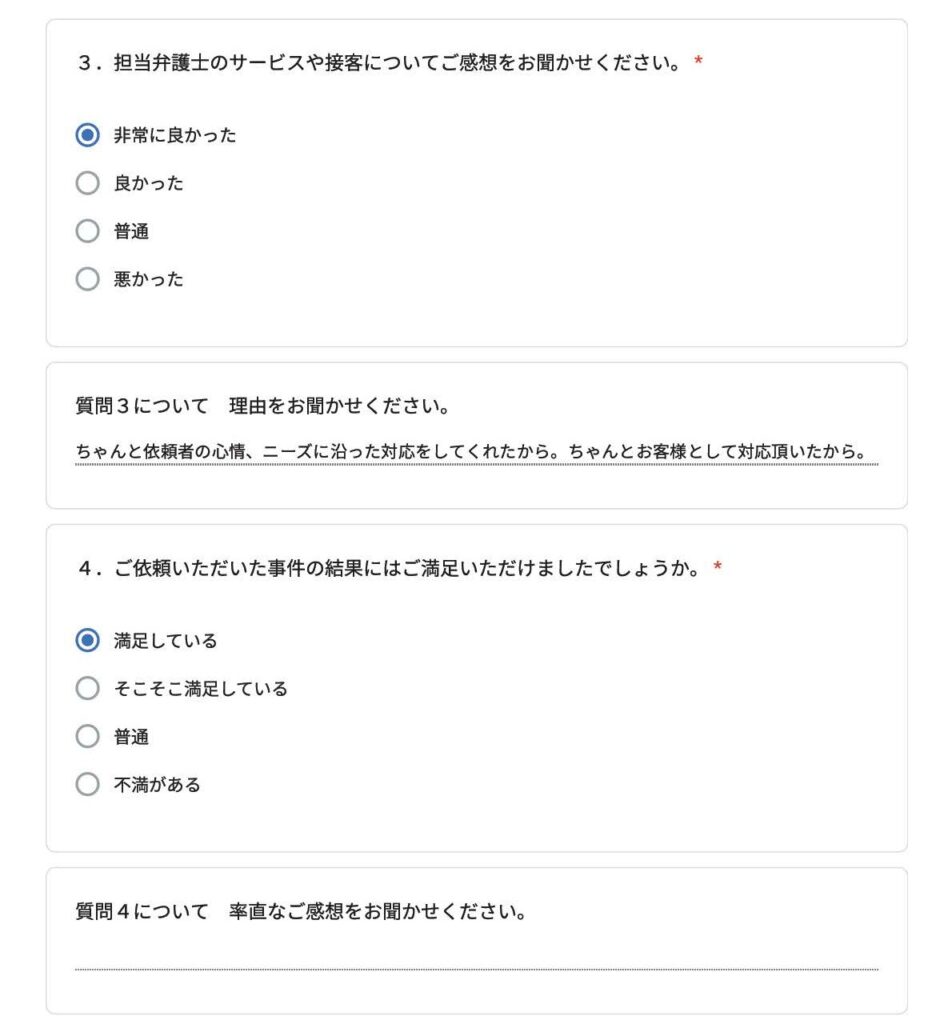The height and width of the screenshot is (1024, 952).
Task: Select the 満足している radio circle
Action: [x=87, y=640]
